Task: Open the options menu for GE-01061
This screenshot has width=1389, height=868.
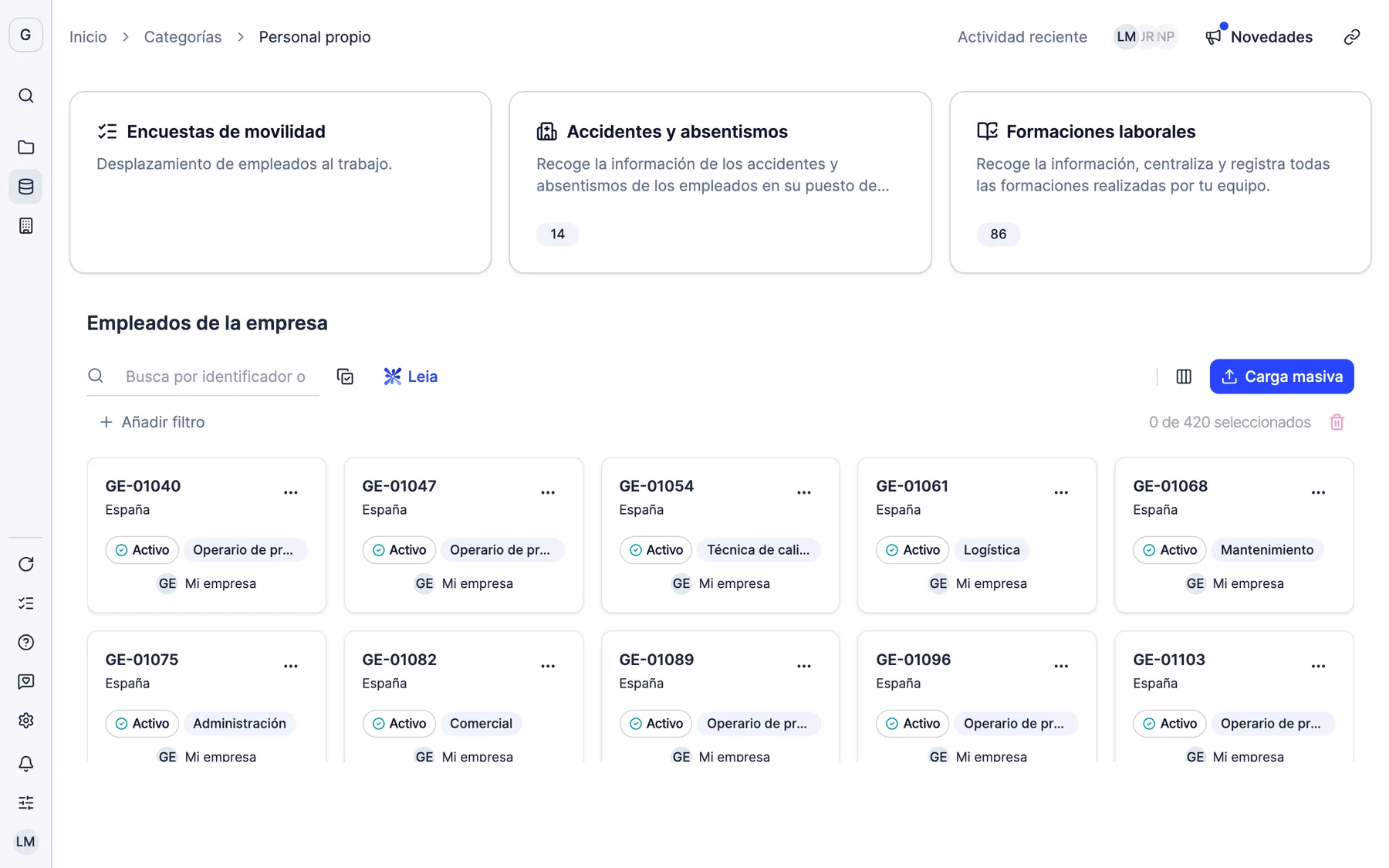Action: point(1061,492)
